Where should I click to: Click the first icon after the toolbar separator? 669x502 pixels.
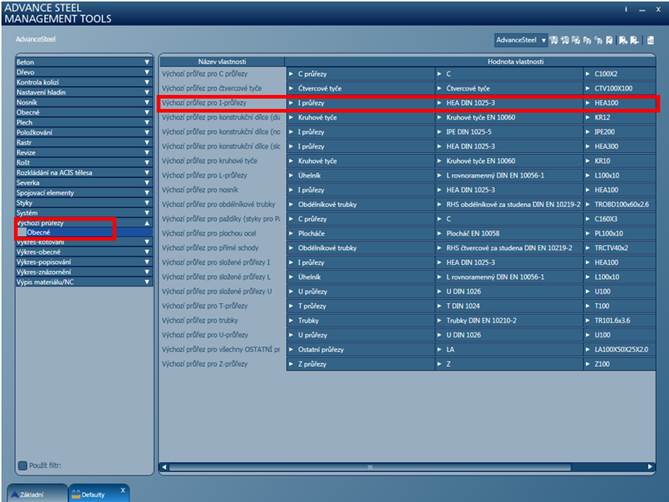(623, 40)
